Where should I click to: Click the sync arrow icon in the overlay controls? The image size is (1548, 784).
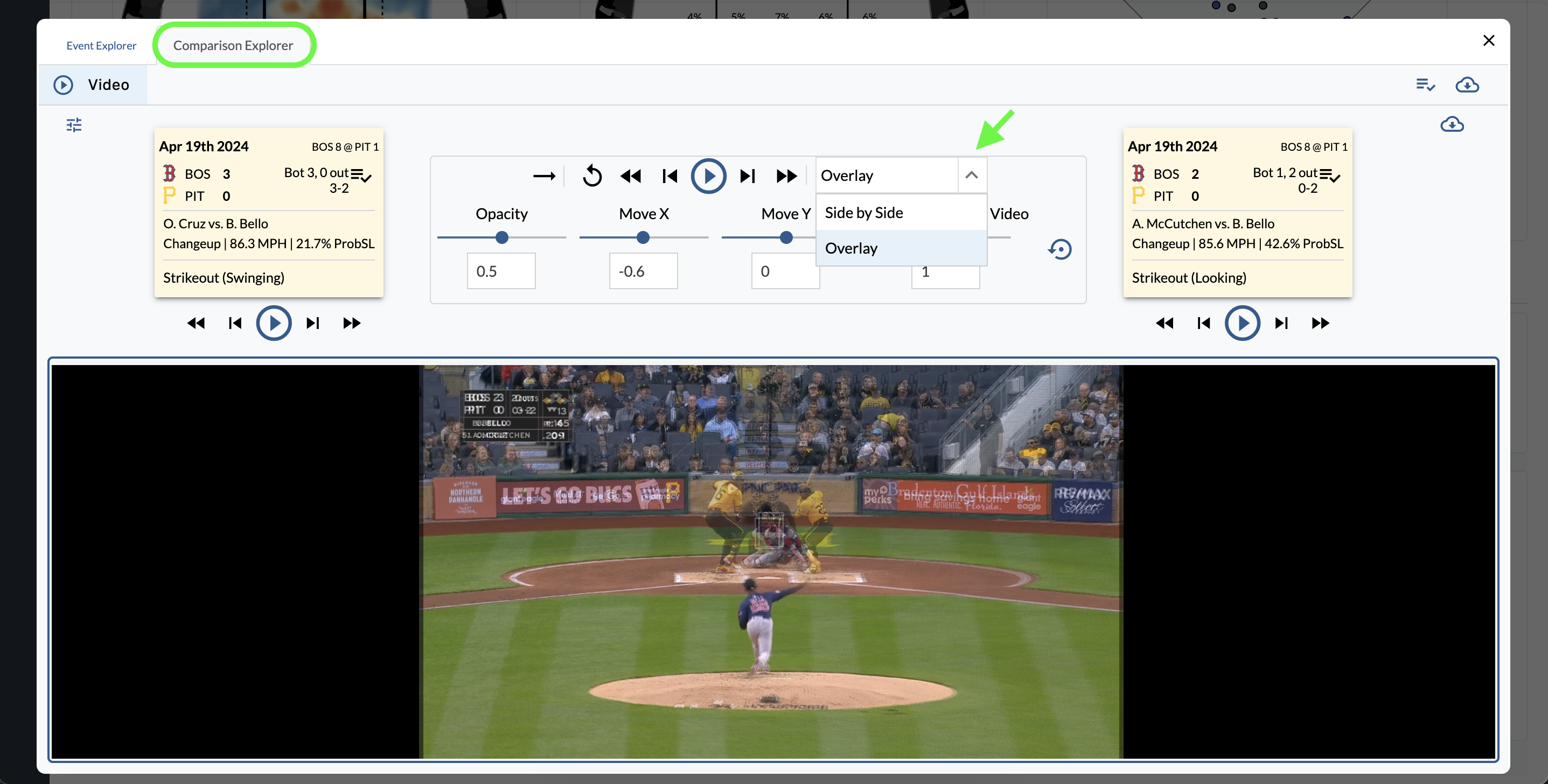click(x=545, y=176)
